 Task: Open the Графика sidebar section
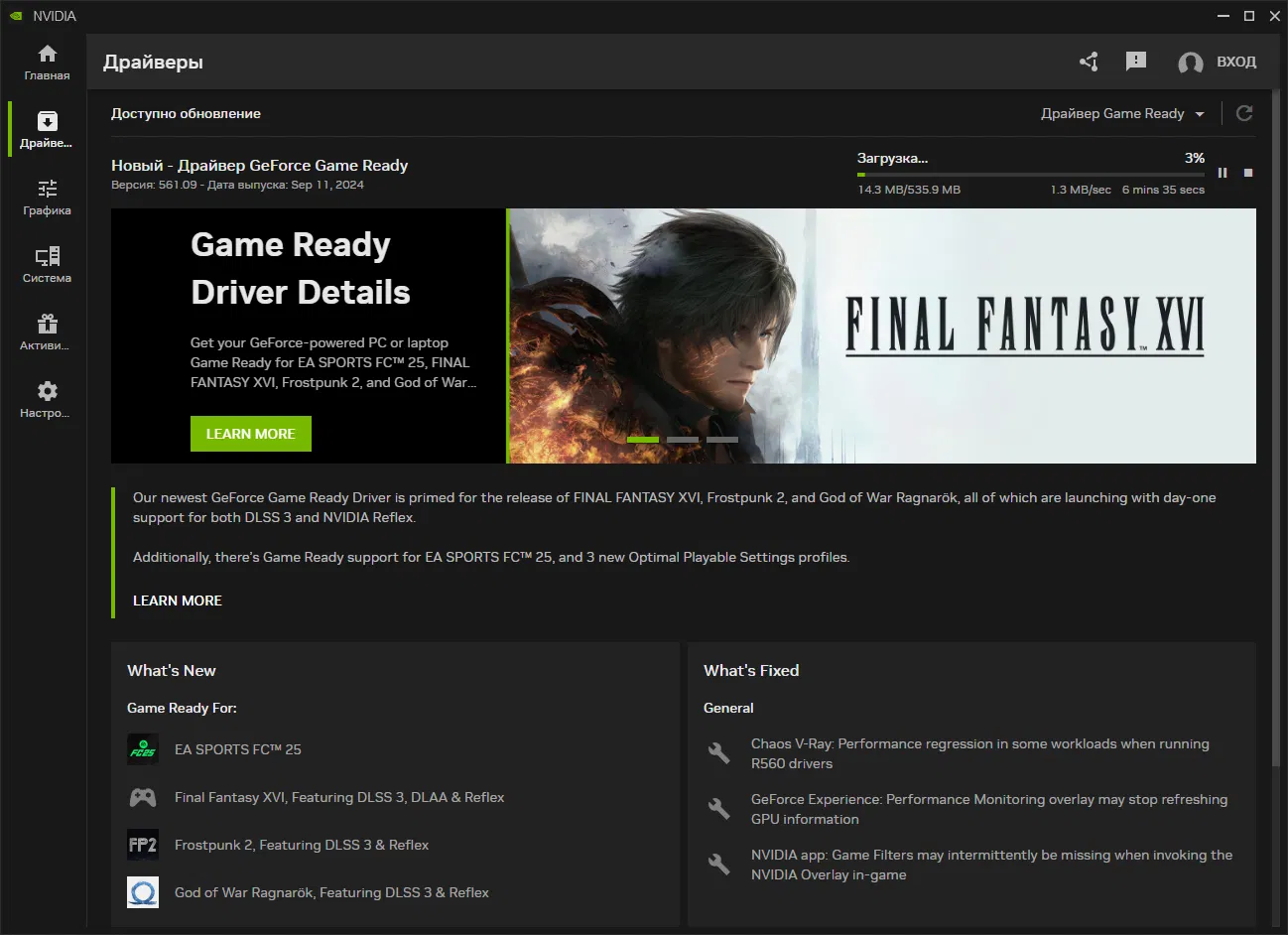pyautogui.click(x=47, y=198)
